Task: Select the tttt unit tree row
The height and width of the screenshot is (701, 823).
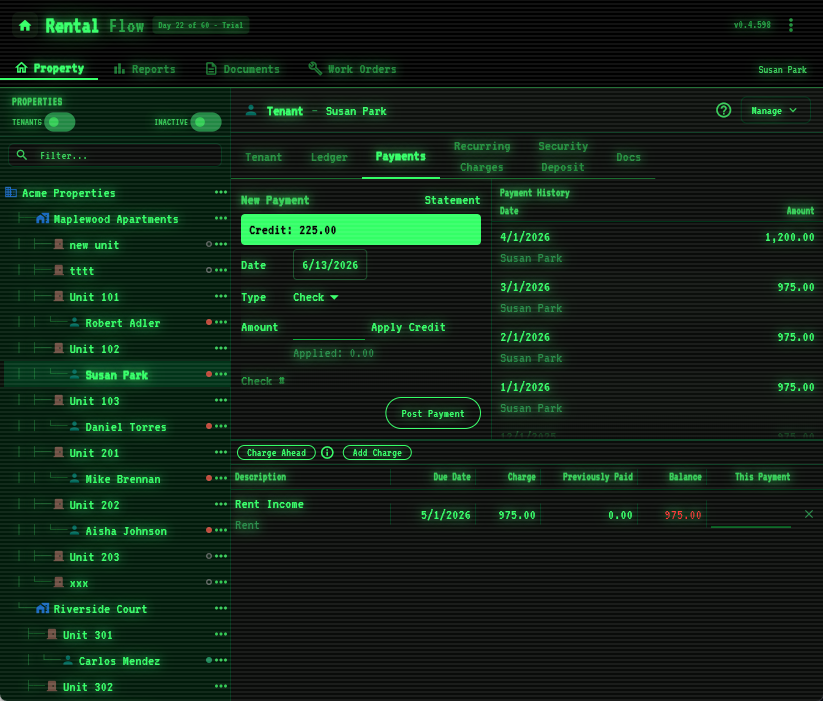Action: pyautogui.click(x=117, y=270)
